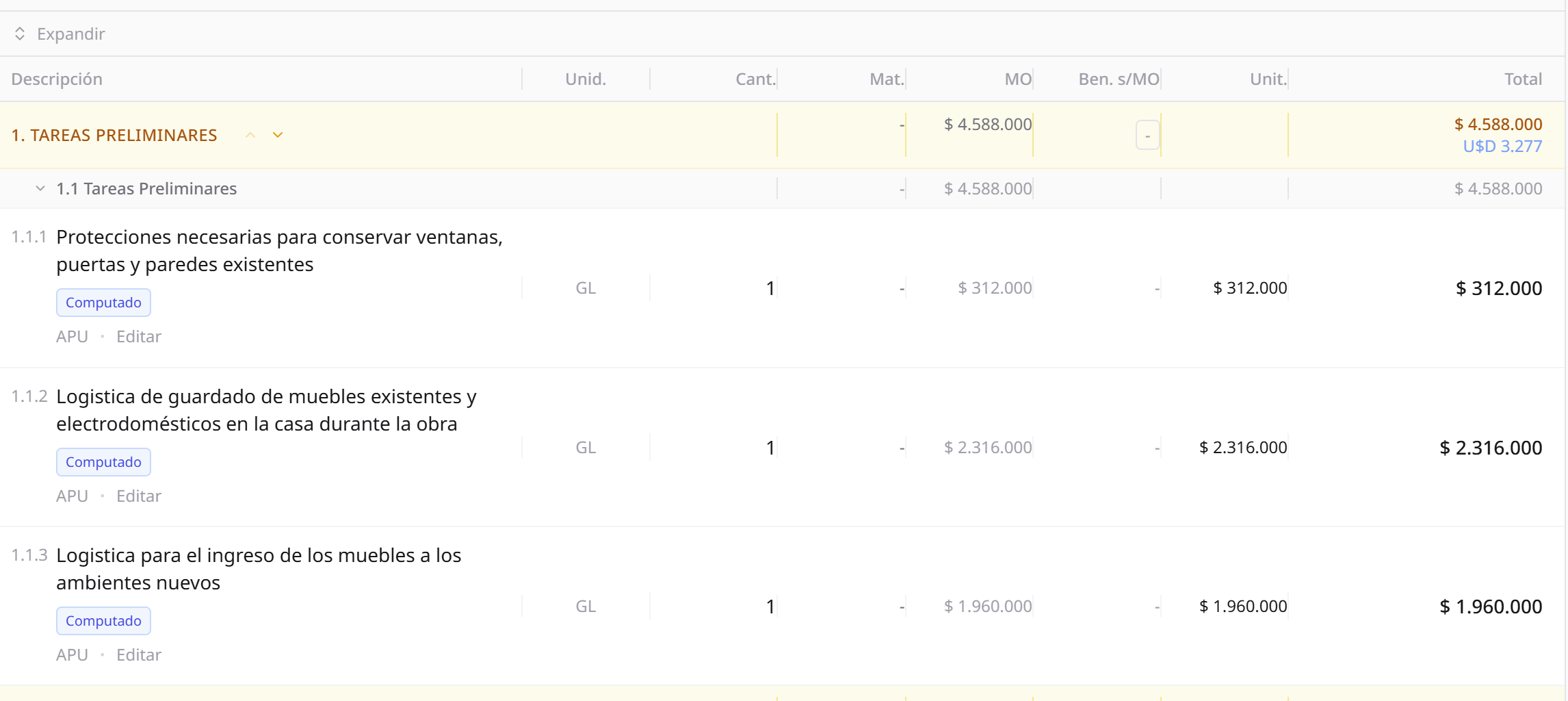Click GL unit in row 1.1.1

coord(586,288)
